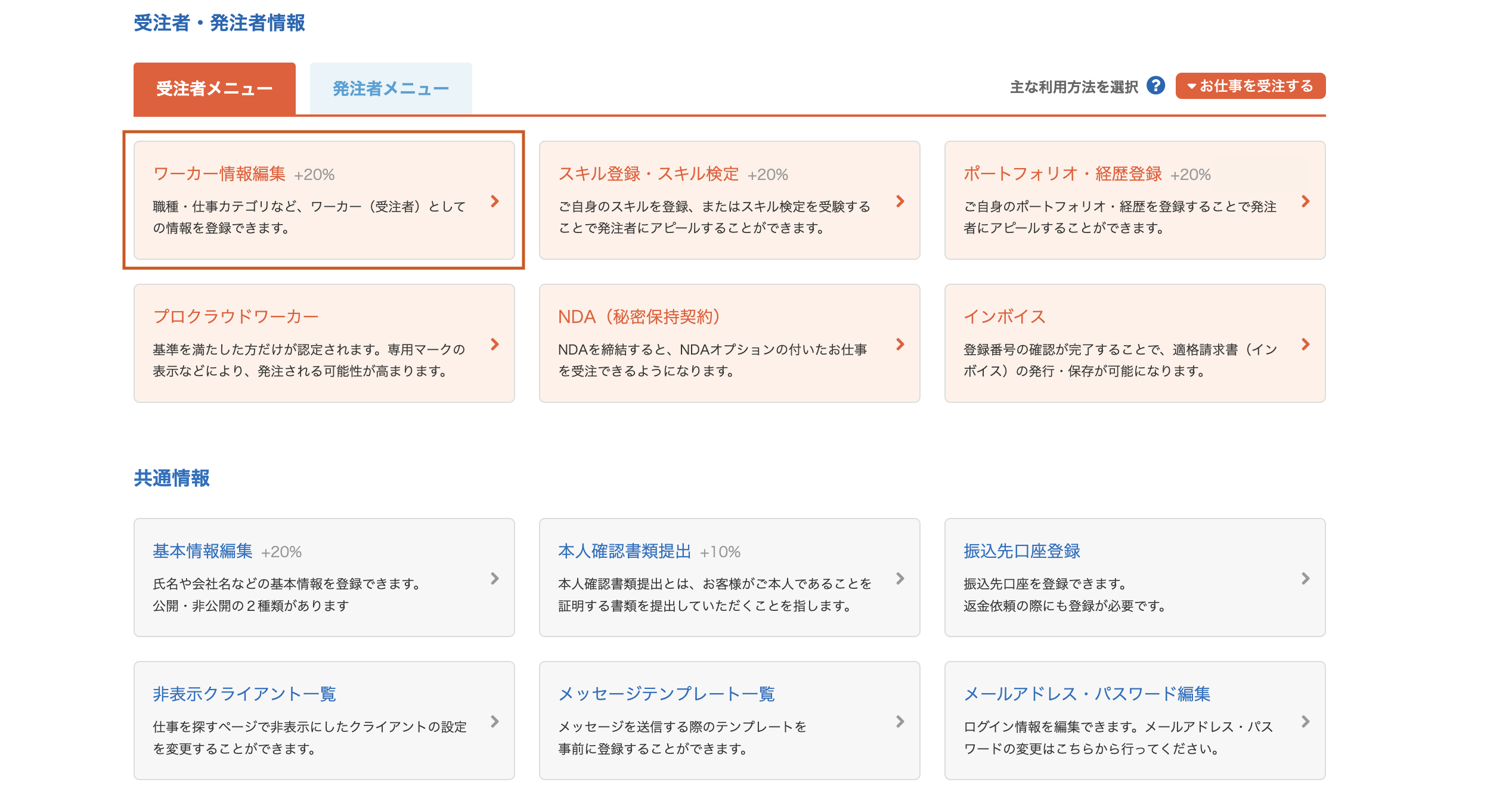Viewport: 1512px width, 801px height.
Task: Open メッセージテンプレート一覧
Action: [667, 694]
